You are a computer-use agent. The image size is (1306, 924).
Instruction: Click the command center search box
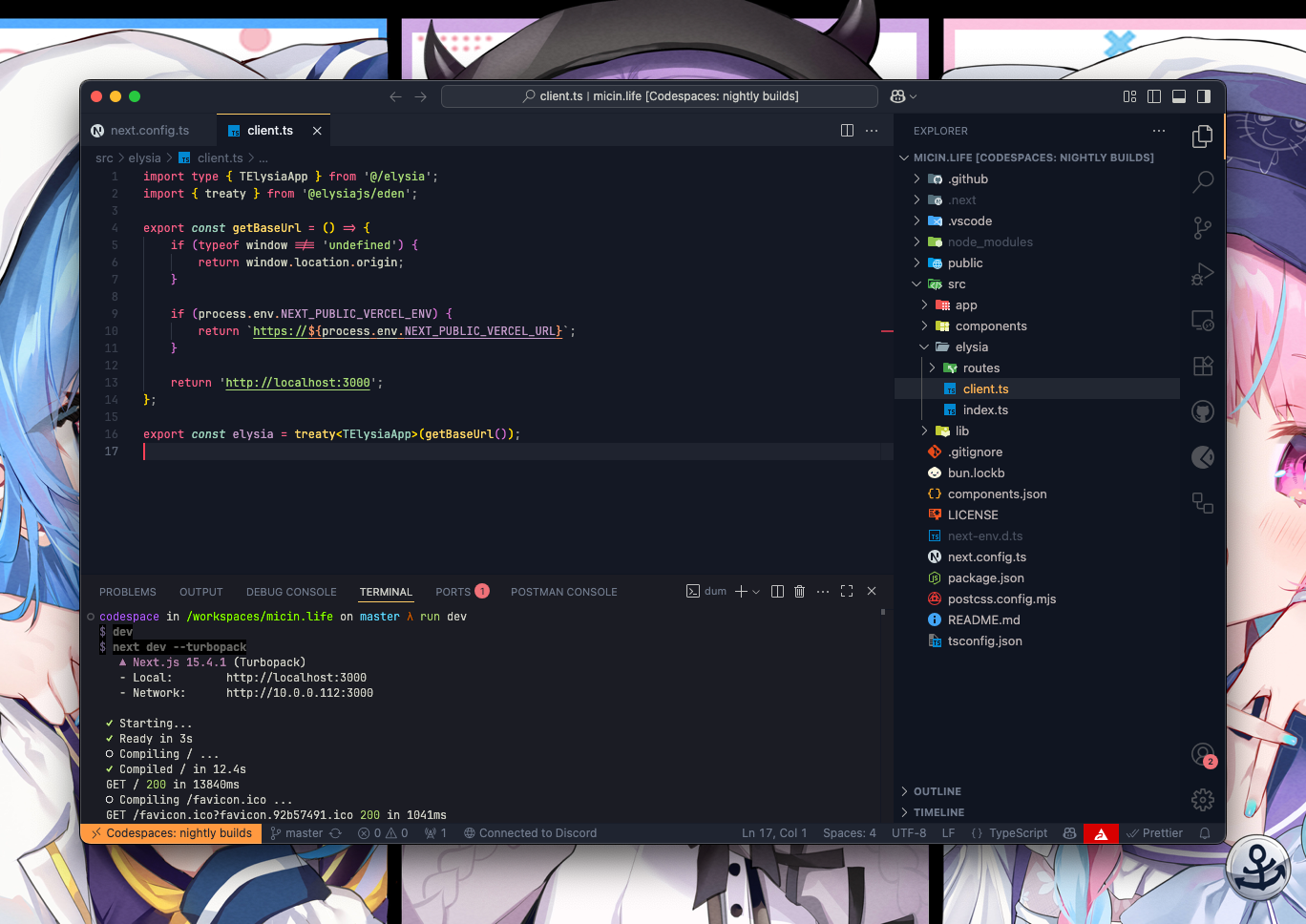tap(660, 96)
